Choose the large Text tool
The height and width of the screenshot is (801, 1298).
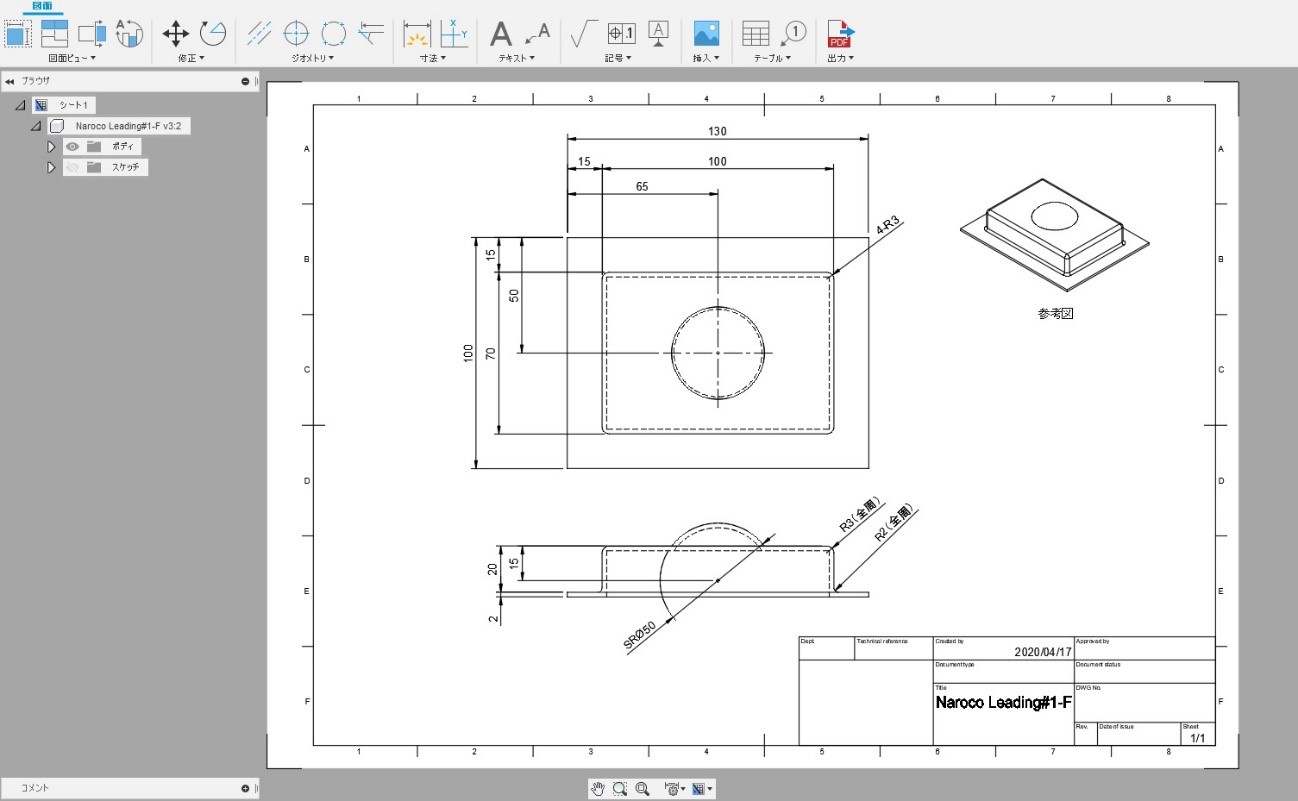pyautogui.click(x=501, y=33)
